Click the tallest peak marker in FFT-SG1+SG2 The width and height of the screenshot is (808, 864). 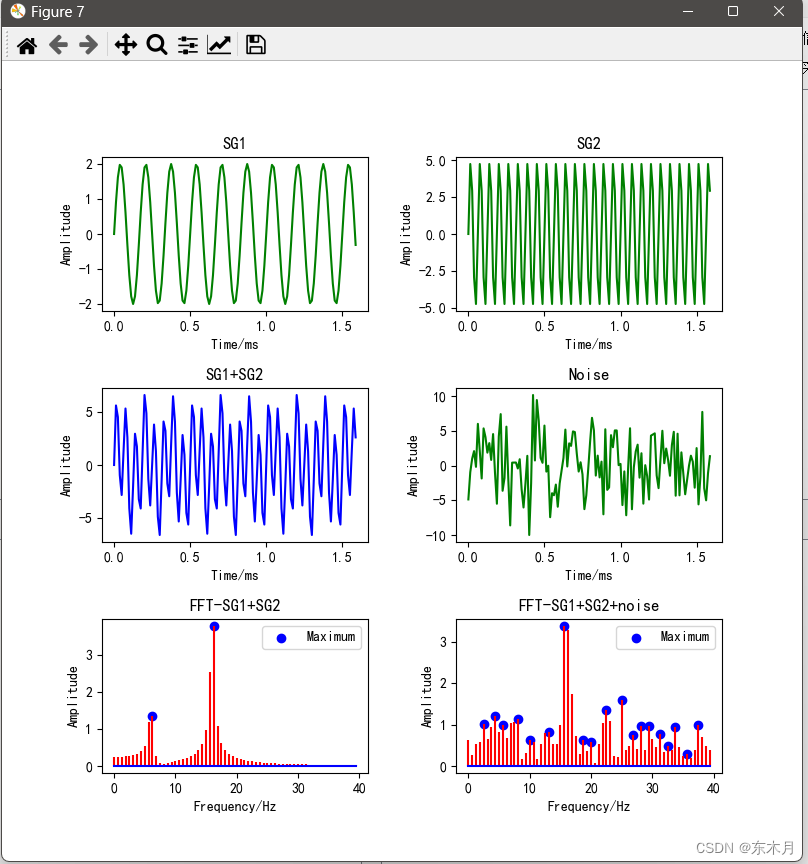coord(214,627)
